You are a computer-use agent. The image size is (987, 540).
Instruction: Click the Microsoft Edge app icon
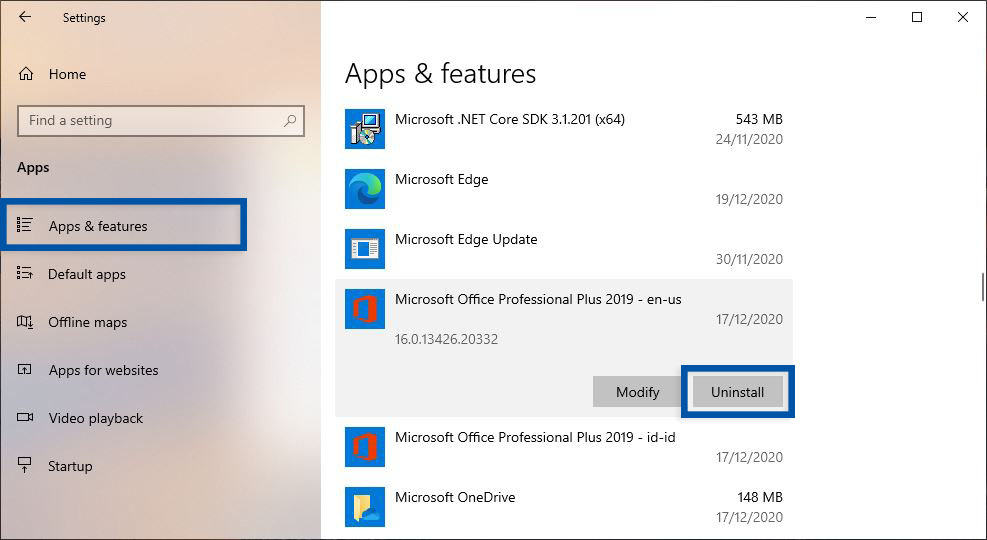(364, 189)
